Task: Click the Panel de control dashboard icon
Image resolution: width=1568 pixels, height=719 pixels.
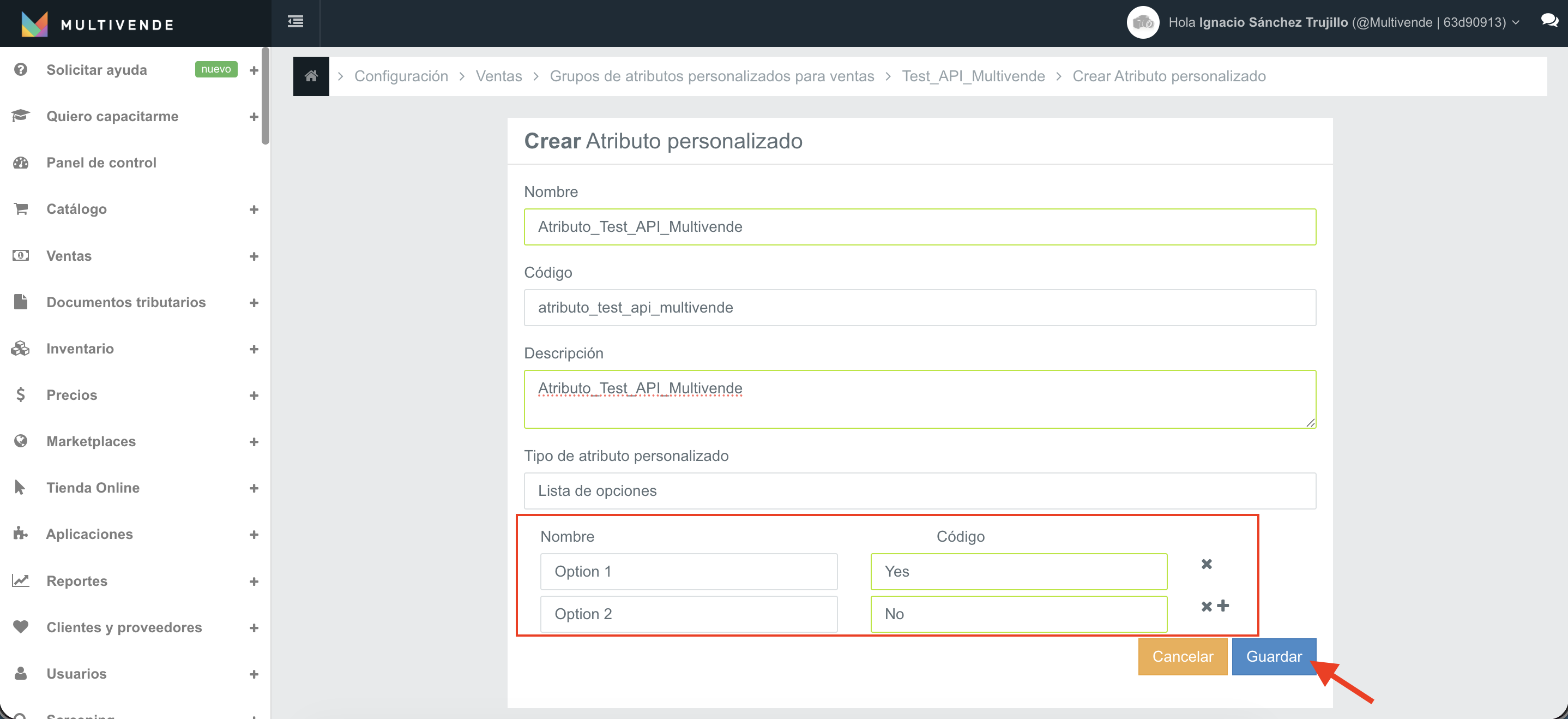Action: coord(21,163)
